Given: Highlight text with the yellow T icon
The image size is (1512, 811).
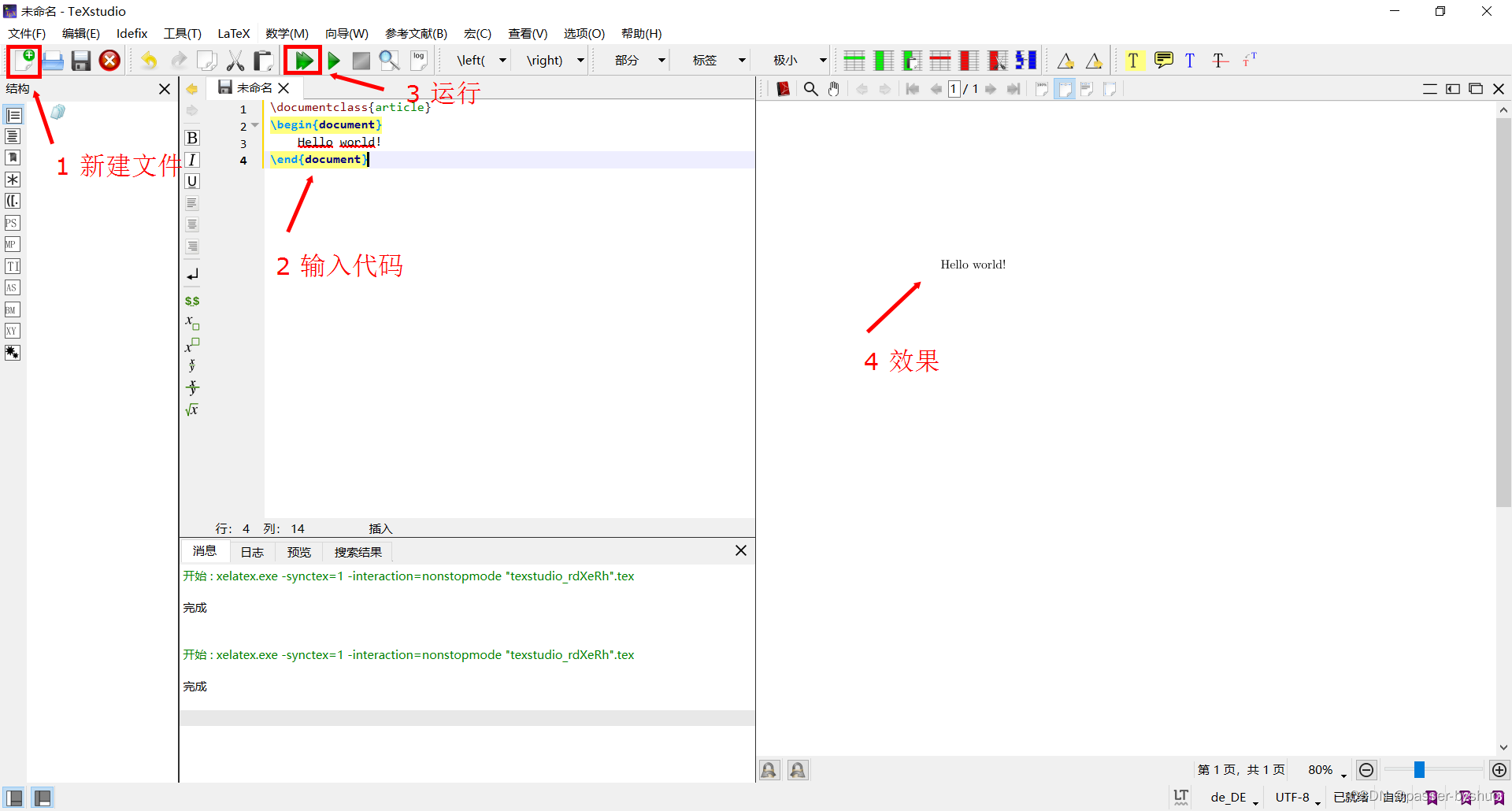Looking at the screenshot, I should 1133,61.
